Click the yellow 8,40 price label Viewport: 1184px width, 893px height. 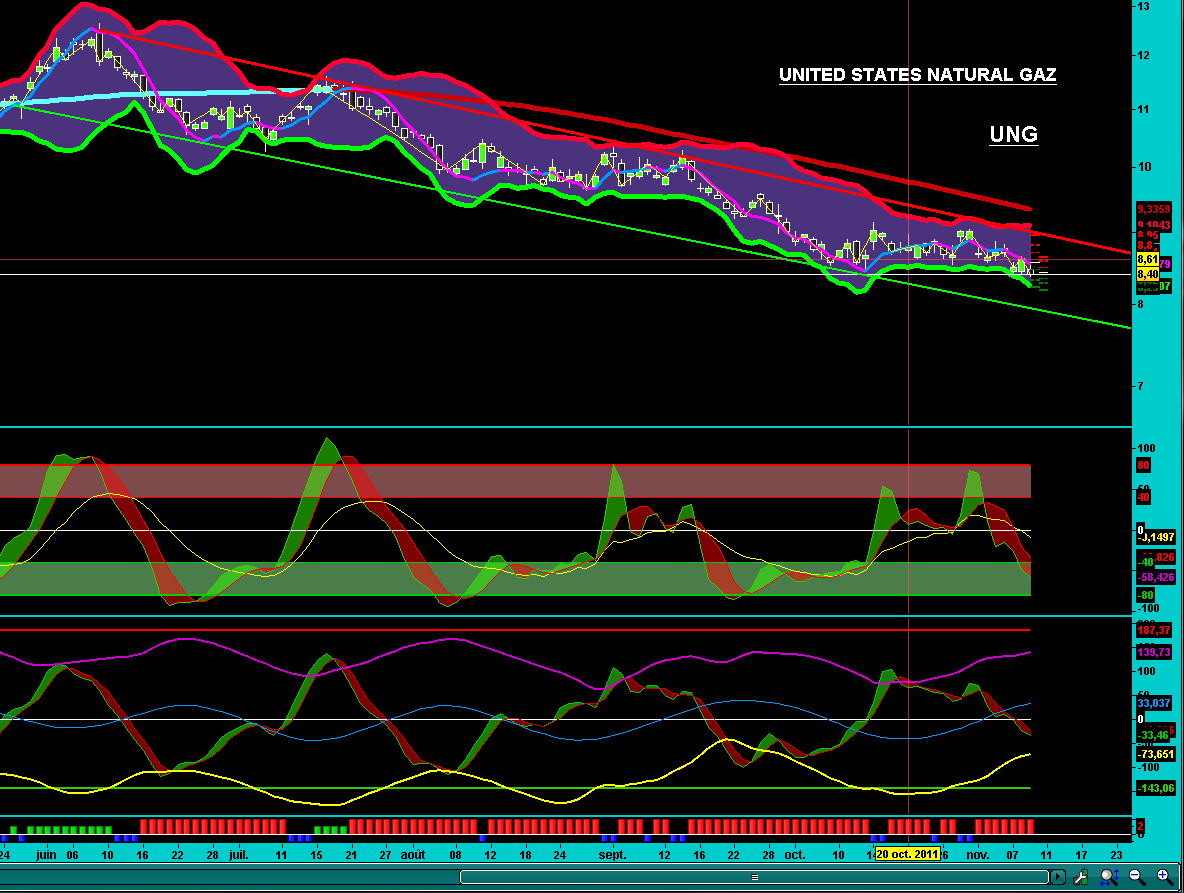click(1148, 274)
